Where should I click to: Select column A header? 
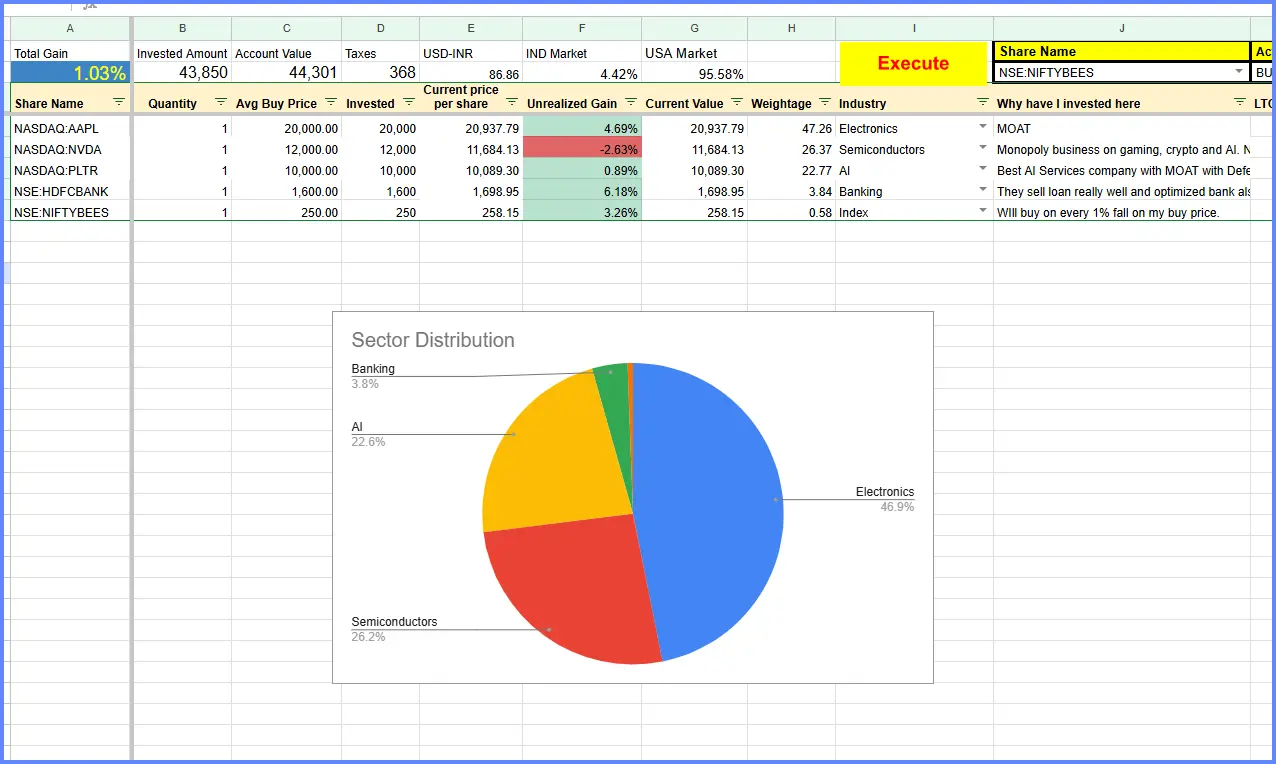[x=70, y=28]
